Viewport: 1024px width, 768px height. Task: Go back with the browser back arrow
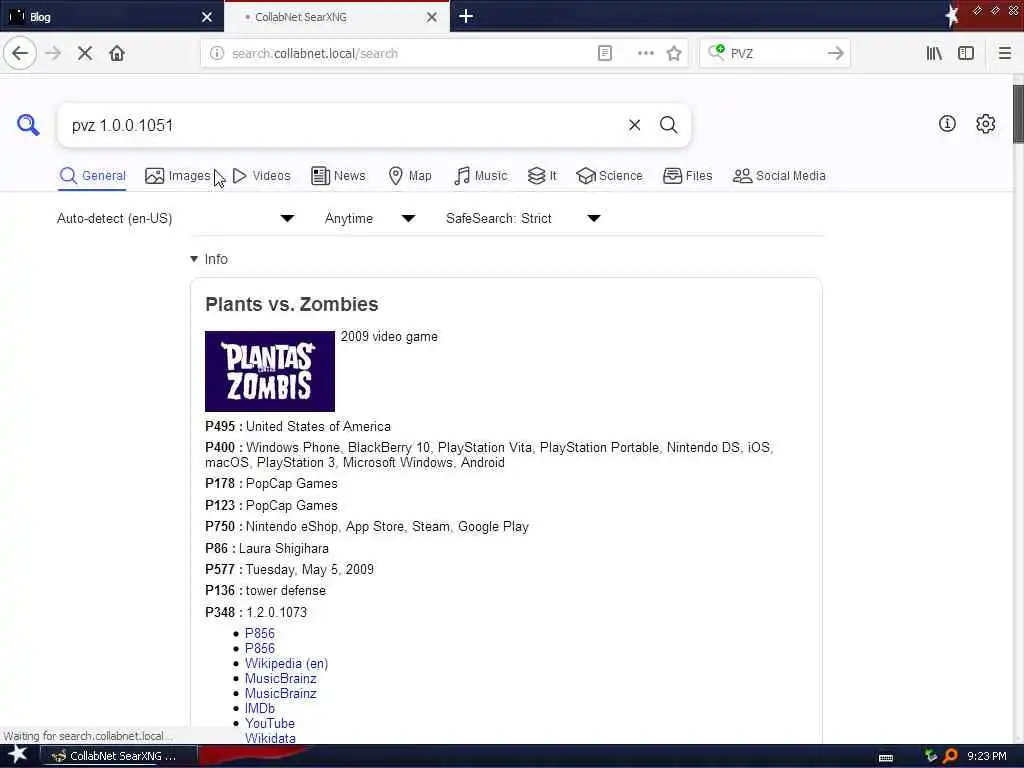point(20,54)
